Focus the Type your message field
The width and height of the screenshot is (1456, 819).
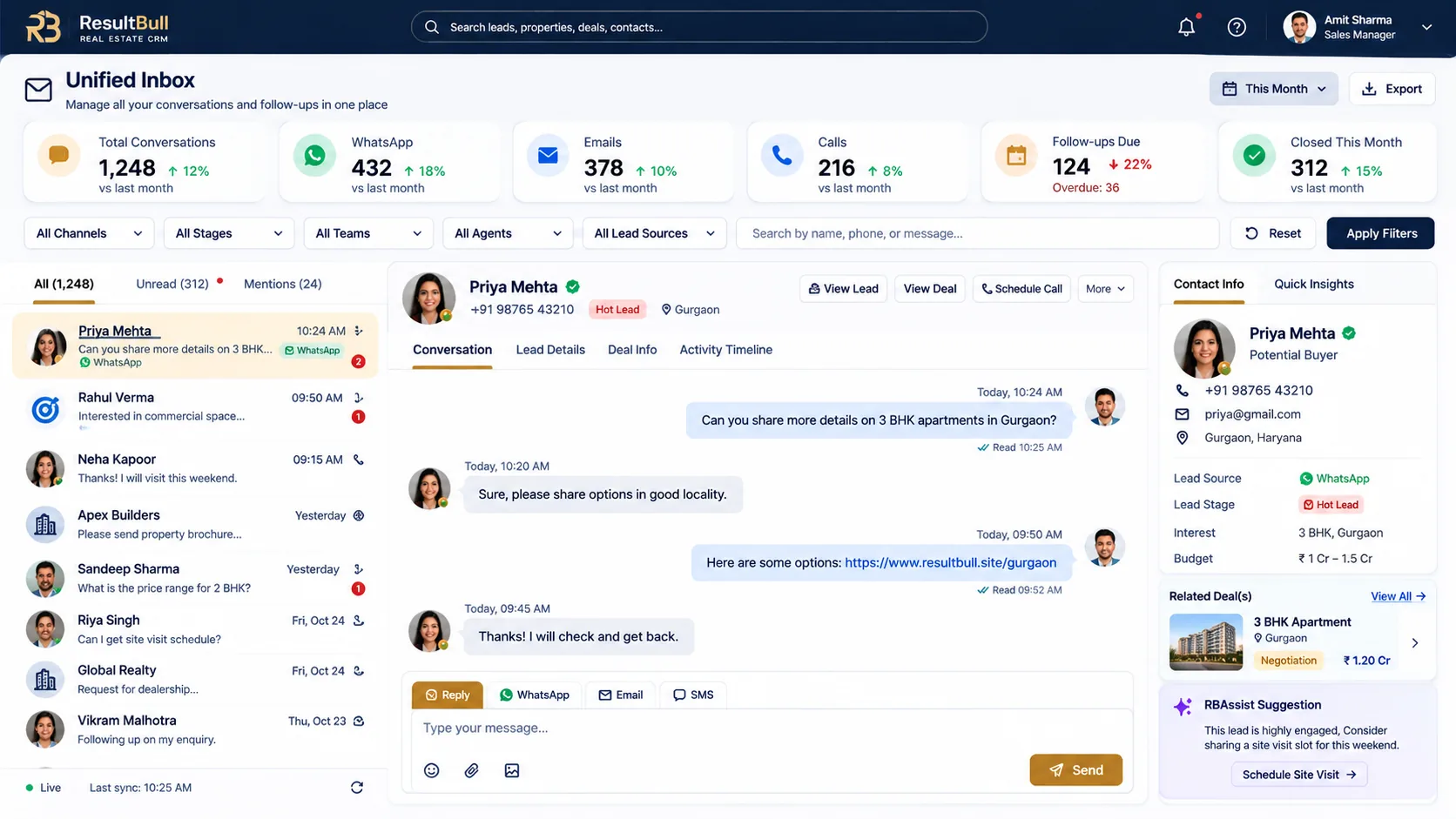pos(771,728)
